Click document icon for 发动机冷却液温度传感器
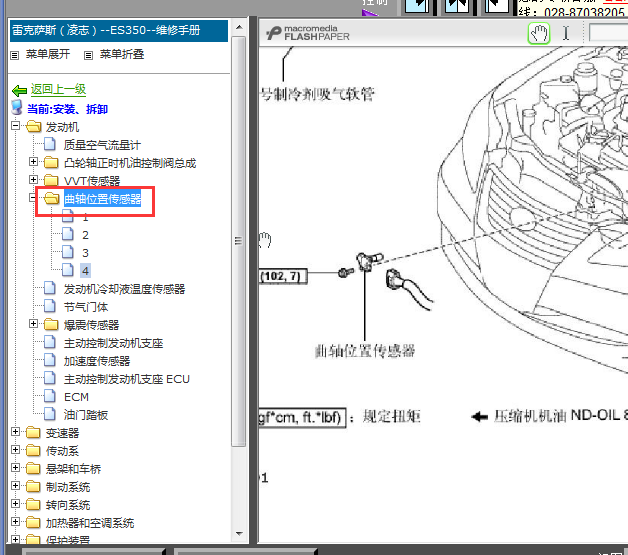The image size is (628, 555). [x=50, y=288]
